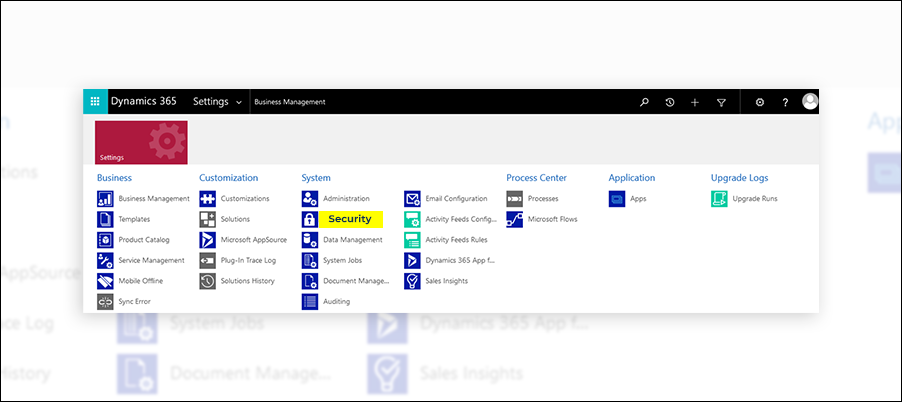This screenshot has width=902, height=402.
Task: Open Business Management link
Action: tap(154, 198)
